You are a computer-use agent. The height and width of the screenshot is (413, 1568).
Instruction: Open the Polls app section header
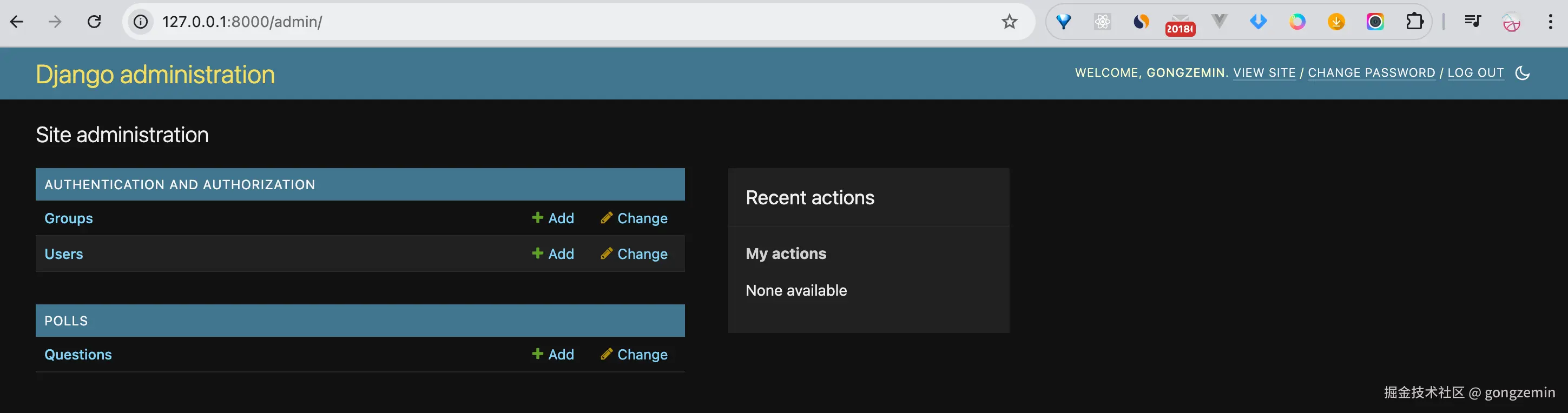pos(66,321)
